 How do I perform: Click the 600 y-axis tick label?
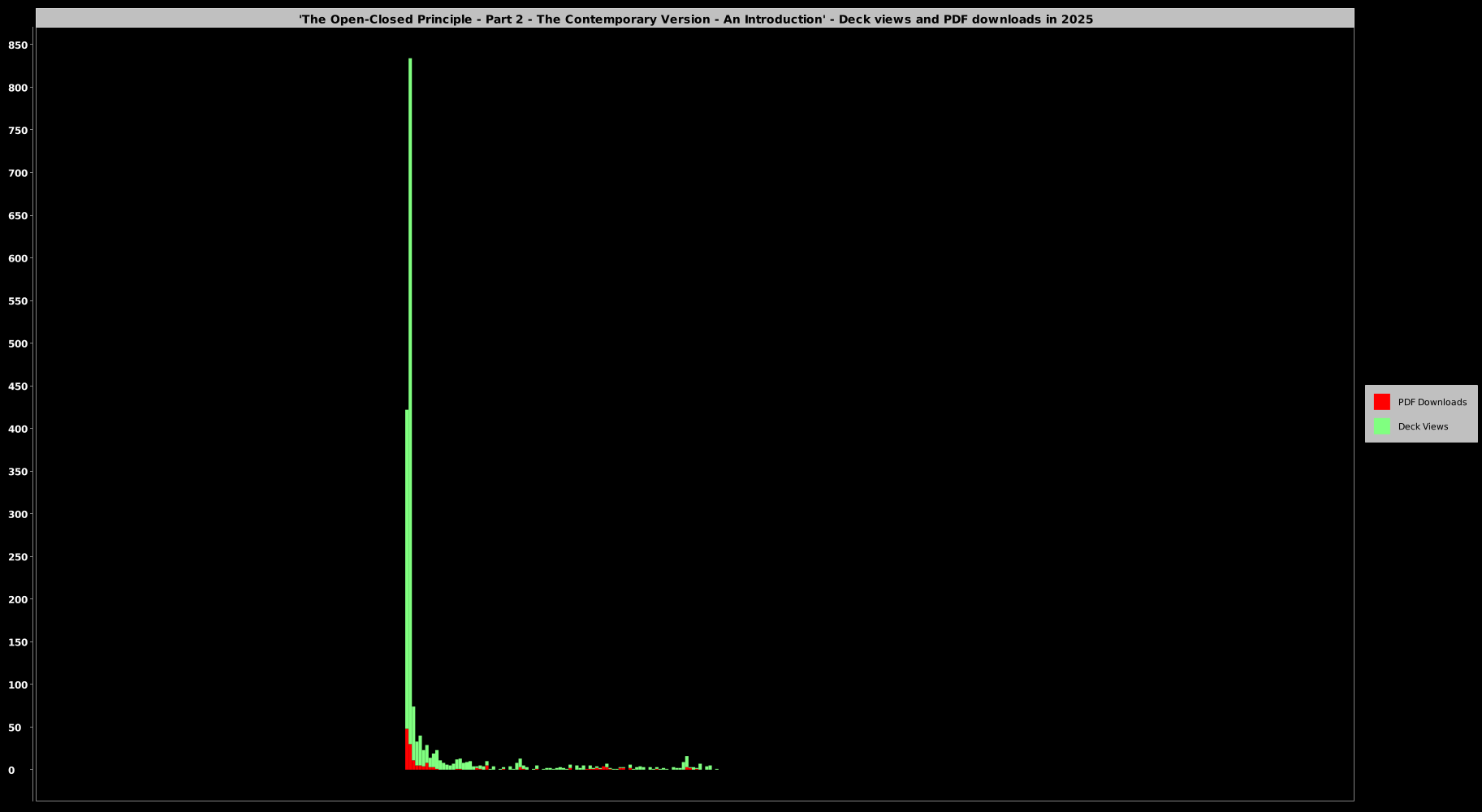pos(18,258)
